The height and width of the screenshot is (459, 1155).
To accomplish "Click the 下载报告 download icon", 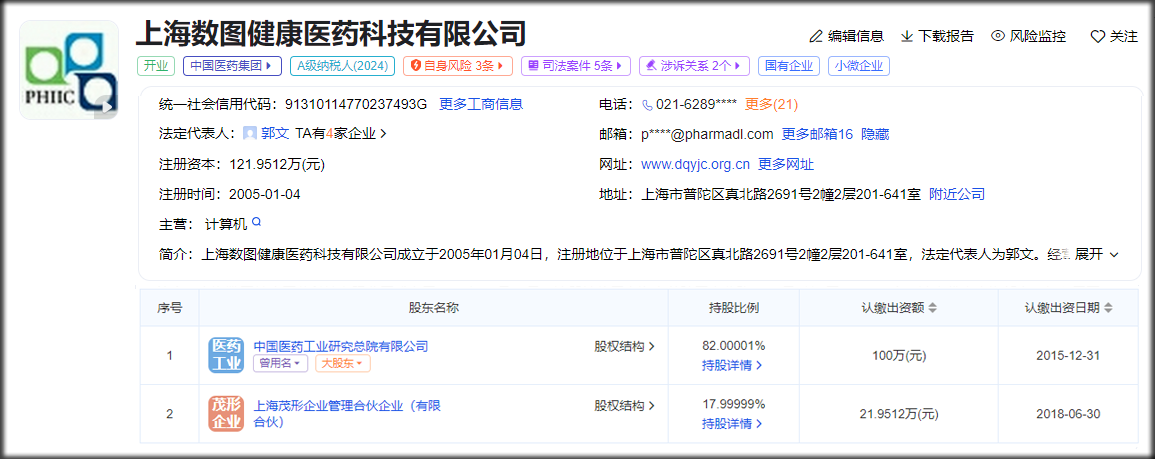I will (908, 36).
